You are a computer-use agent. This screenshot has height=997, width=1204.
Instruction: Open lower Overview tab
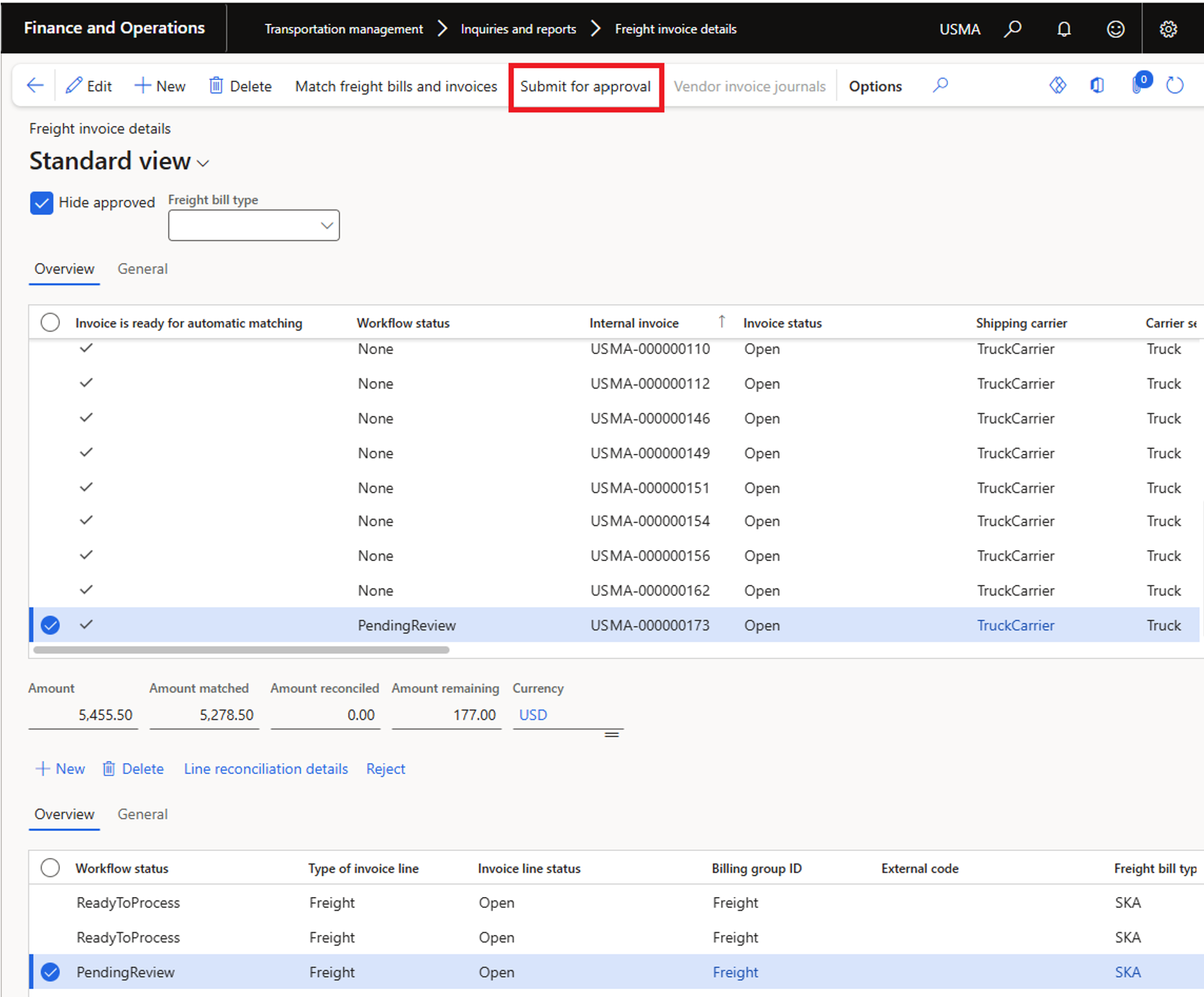coord(64,814)
